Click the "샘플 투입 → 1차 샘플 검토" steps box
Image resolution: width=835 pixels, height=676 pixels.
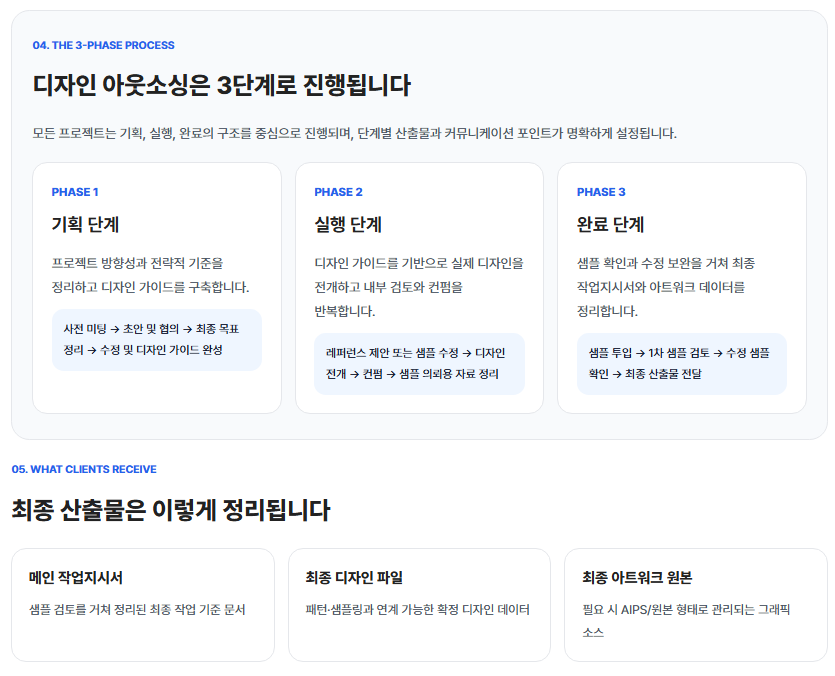point(681,364)
